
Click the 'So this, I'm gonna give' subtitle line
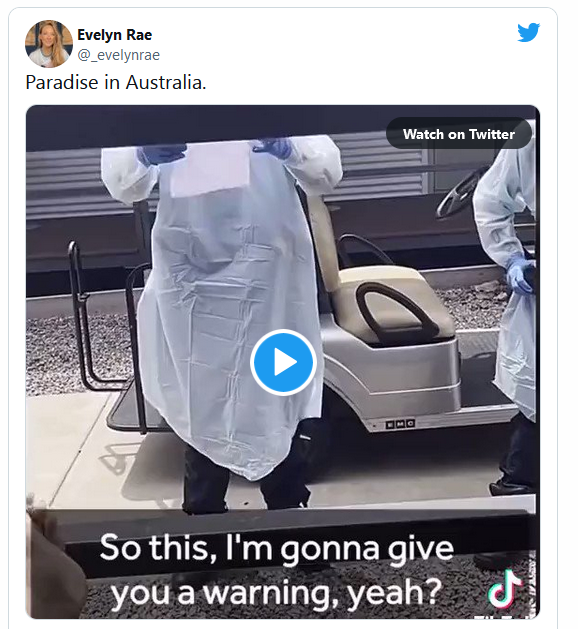[277, 548]
